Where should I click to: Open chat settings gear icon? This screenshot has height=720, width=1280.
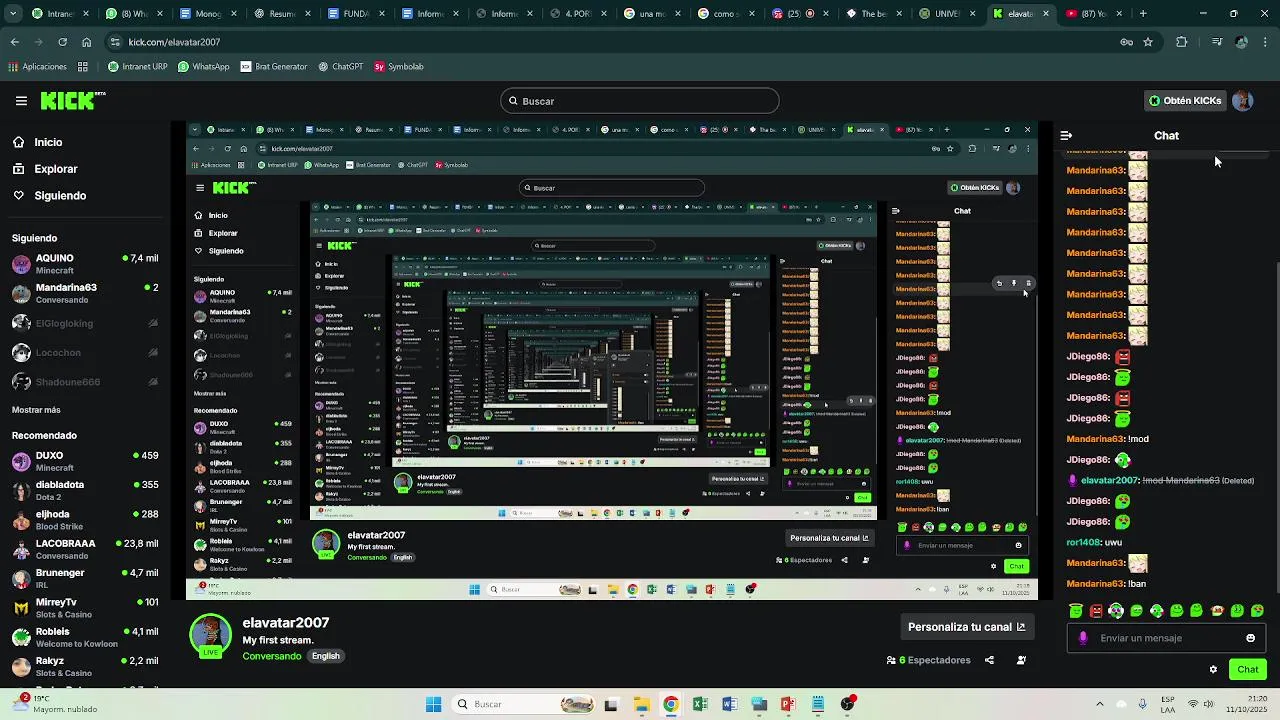click(x=1213, y=669)
